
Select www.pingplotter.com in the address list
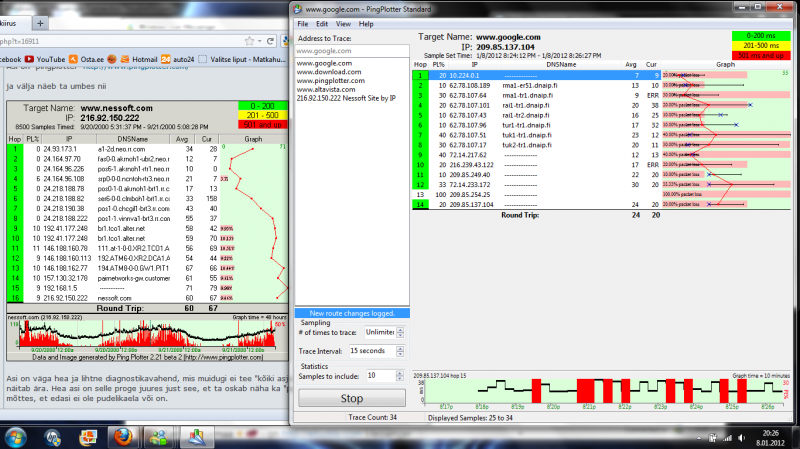pos(332,81)
